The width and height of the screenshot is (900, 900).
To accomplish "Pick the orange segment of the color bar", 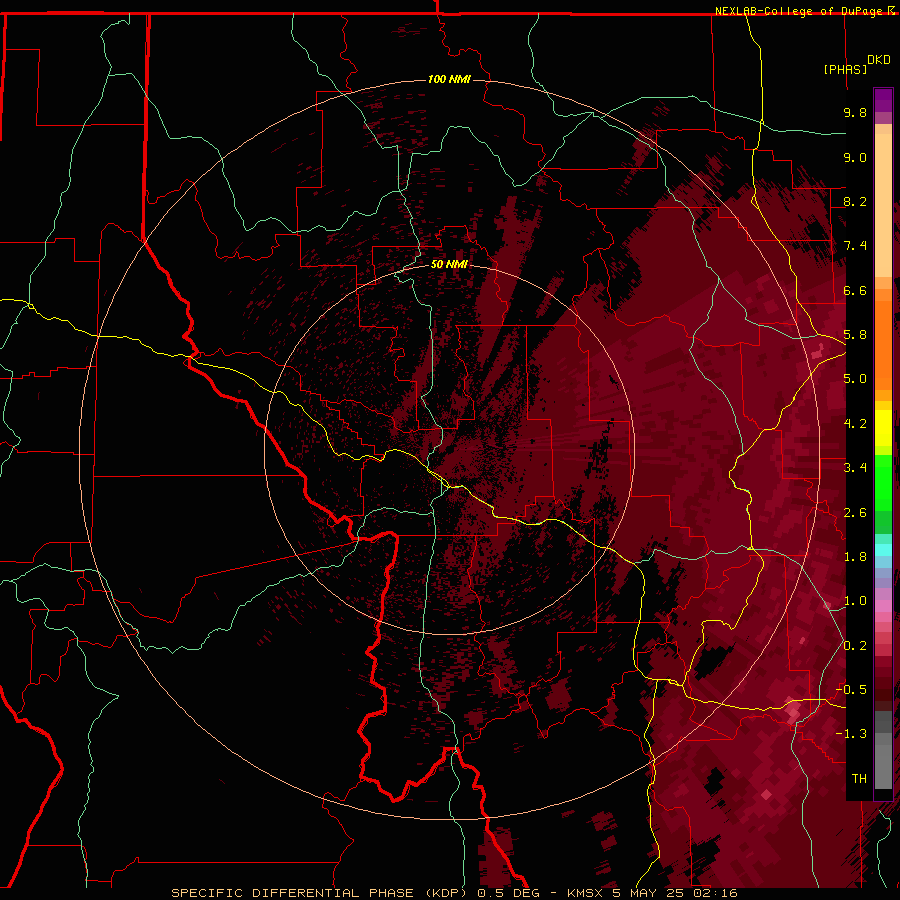I will pos(883,339).
